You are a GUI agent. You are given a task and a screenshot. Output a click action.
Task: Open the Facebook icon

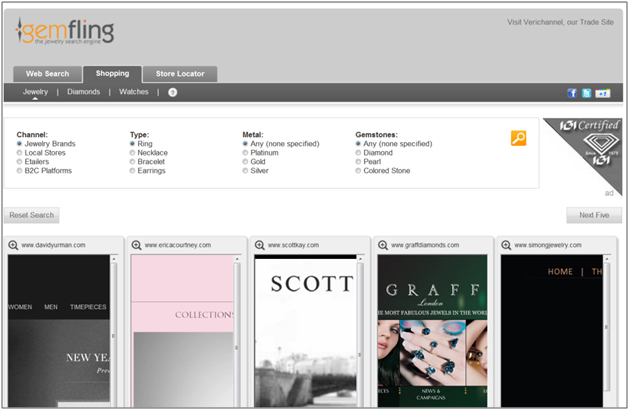coord(572,93)
